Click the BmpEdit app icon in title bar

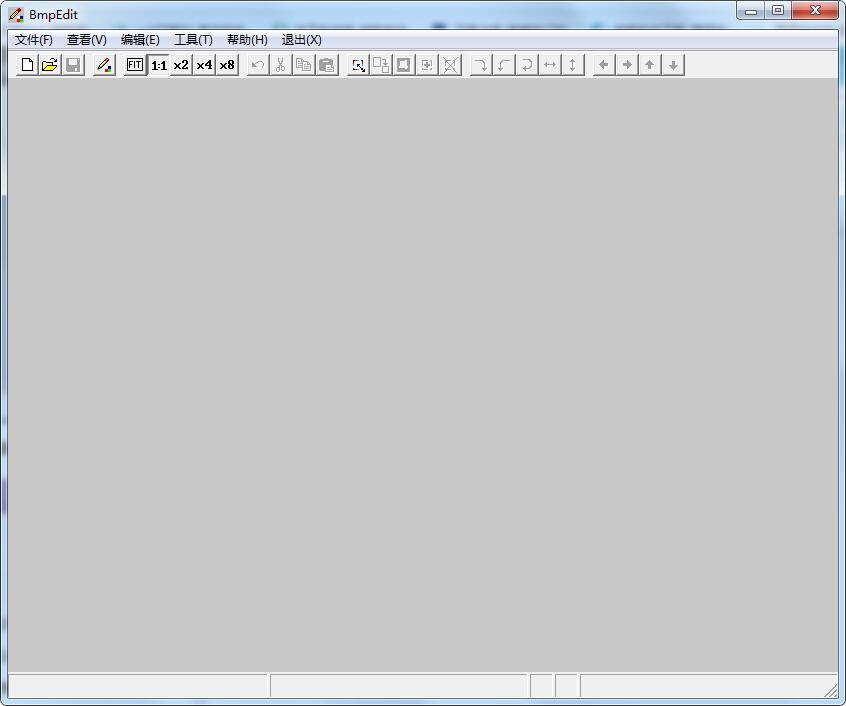click(16, 15)
